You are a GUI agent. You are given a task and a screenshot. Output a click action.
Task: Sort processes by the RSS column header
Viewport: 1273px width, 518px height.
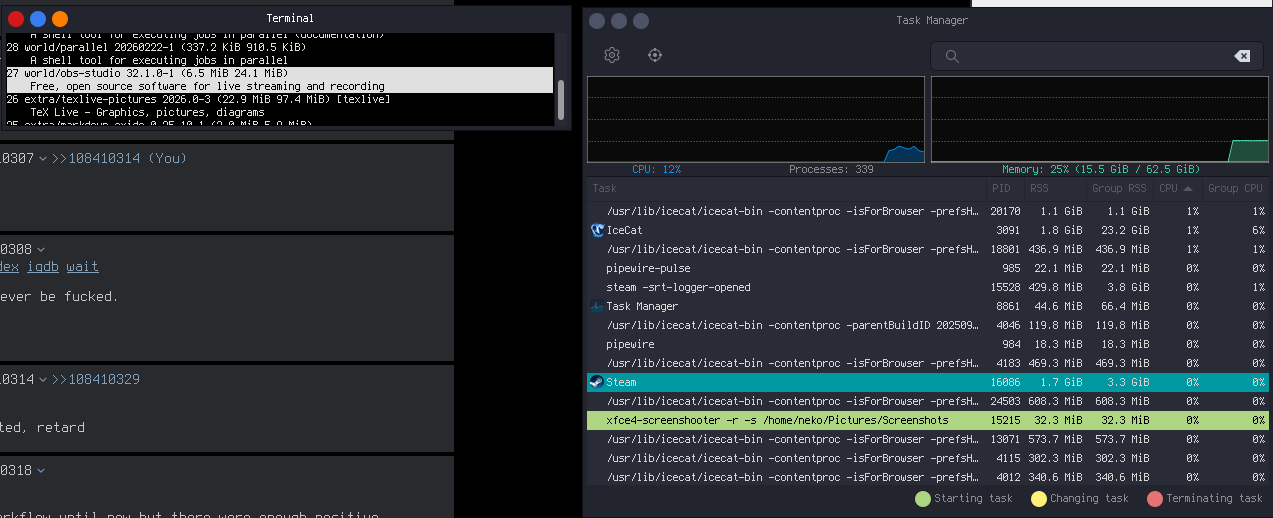(x=1054, y=188)
